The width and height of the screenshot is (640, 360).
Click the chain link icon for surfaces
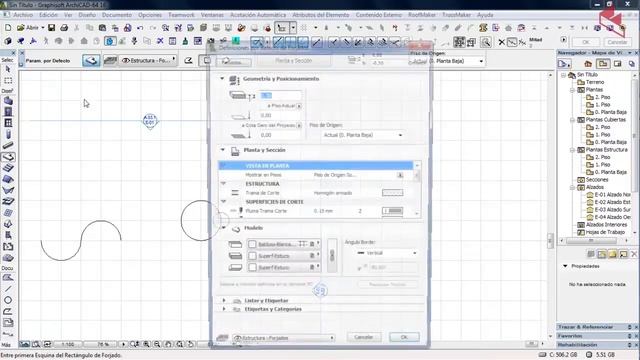tap(332, 256)
